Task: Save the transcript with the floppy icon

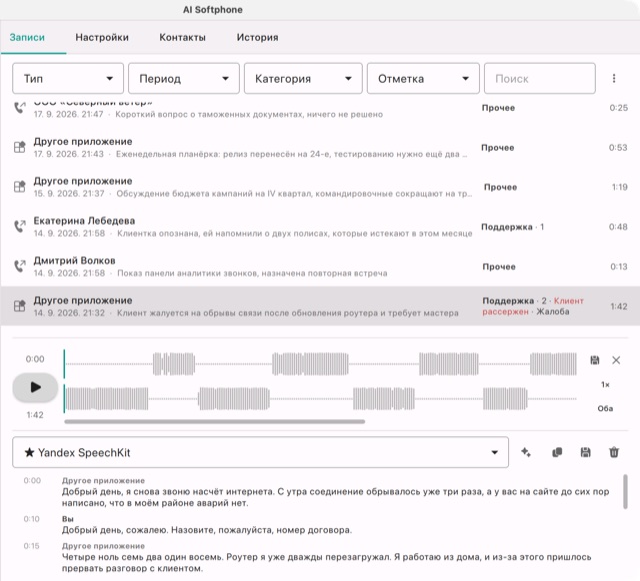Action: click(x=585, y=452)
